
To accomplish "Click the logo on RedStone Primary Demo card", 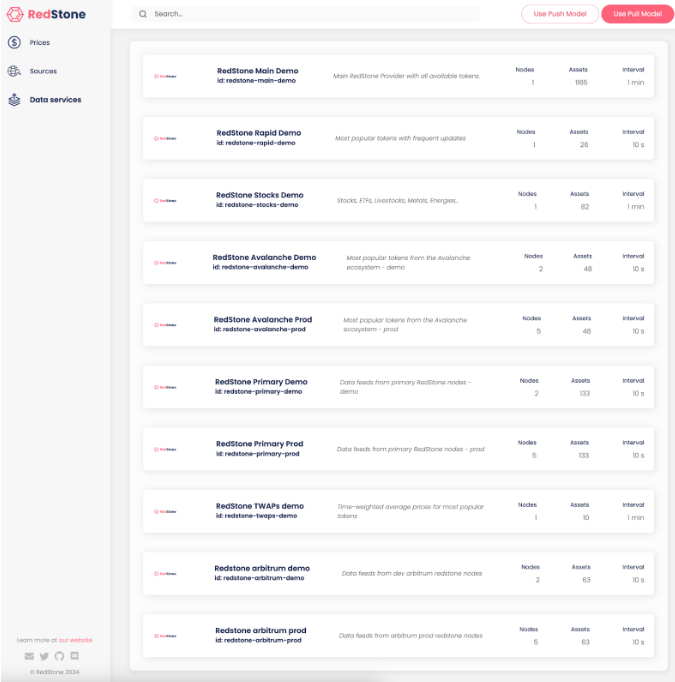I will click(165, 387).
